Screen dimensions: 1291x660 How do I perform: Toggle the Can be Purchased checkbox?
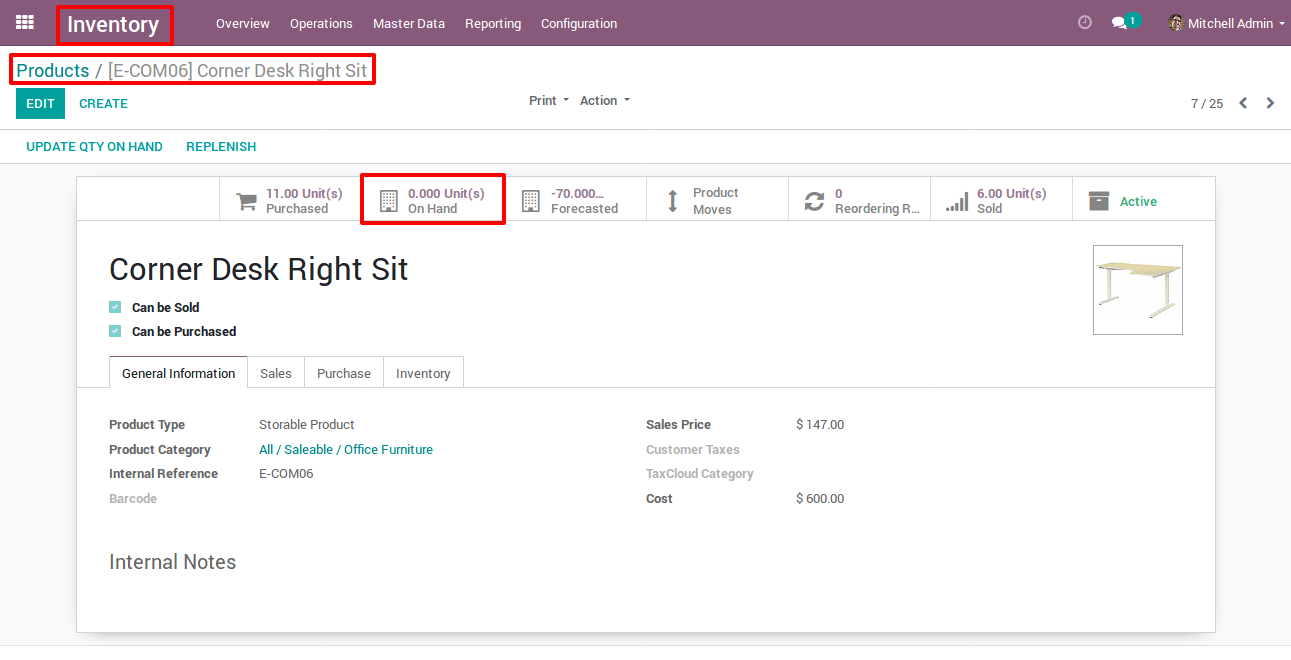pos(115,331)
